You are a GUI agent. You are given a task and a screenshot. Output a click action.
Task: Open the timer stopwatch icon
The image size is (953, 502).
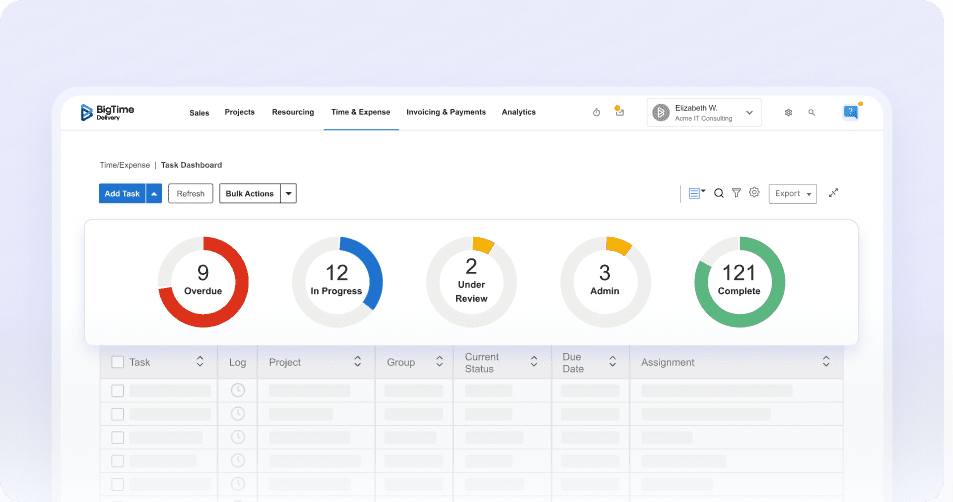click(x=596, y=112)
